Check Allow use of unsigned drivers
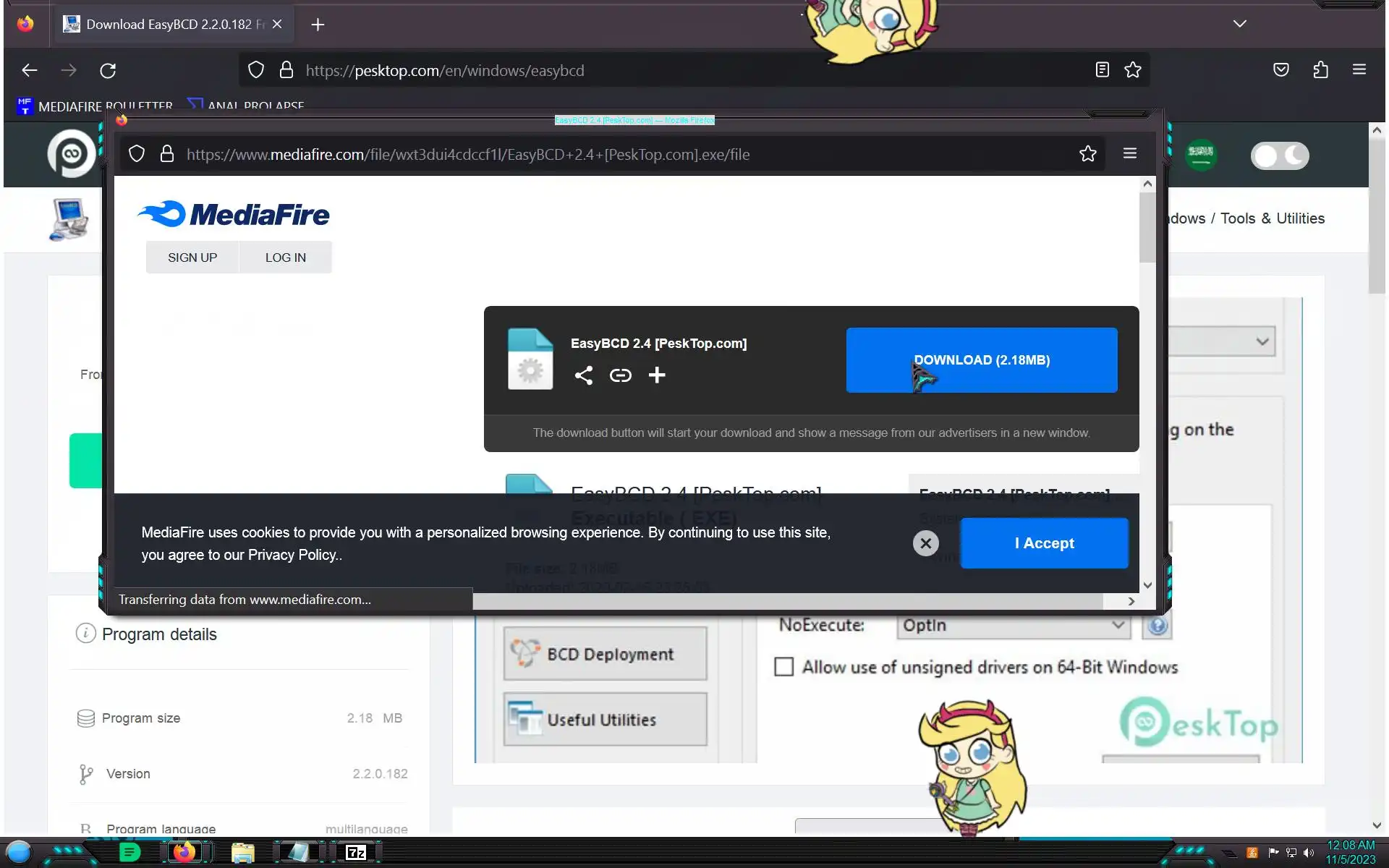1389x868 pixels. tap(783, 667)
